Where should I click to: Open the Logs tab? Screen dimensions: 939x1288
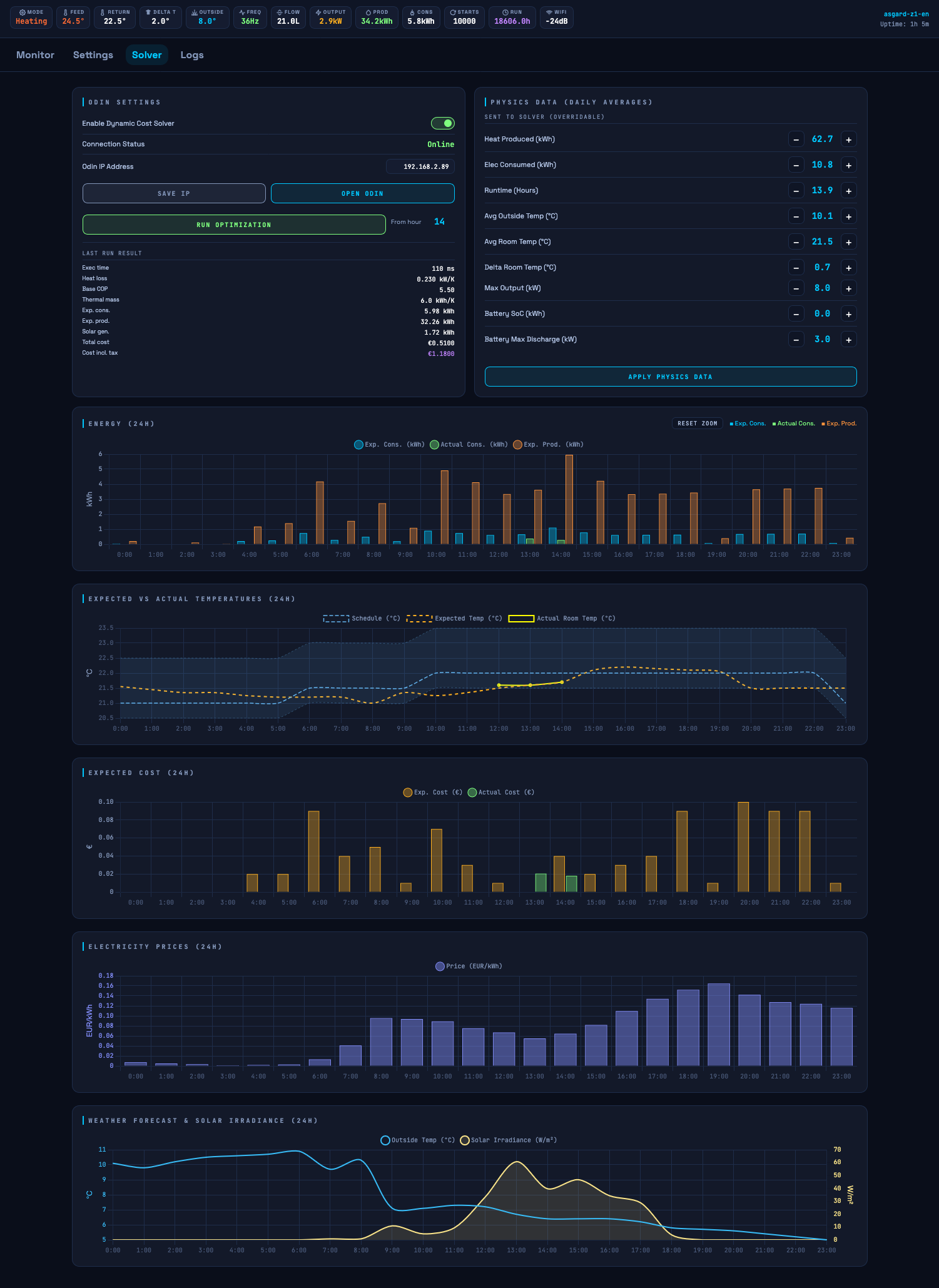tap(192, 55)
